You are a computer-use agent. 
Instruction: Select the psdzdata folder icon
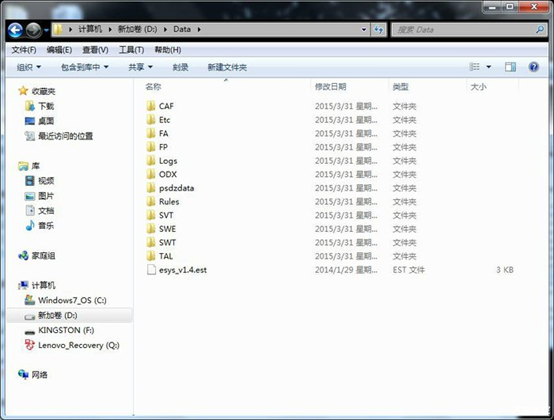tap(151, 188)
